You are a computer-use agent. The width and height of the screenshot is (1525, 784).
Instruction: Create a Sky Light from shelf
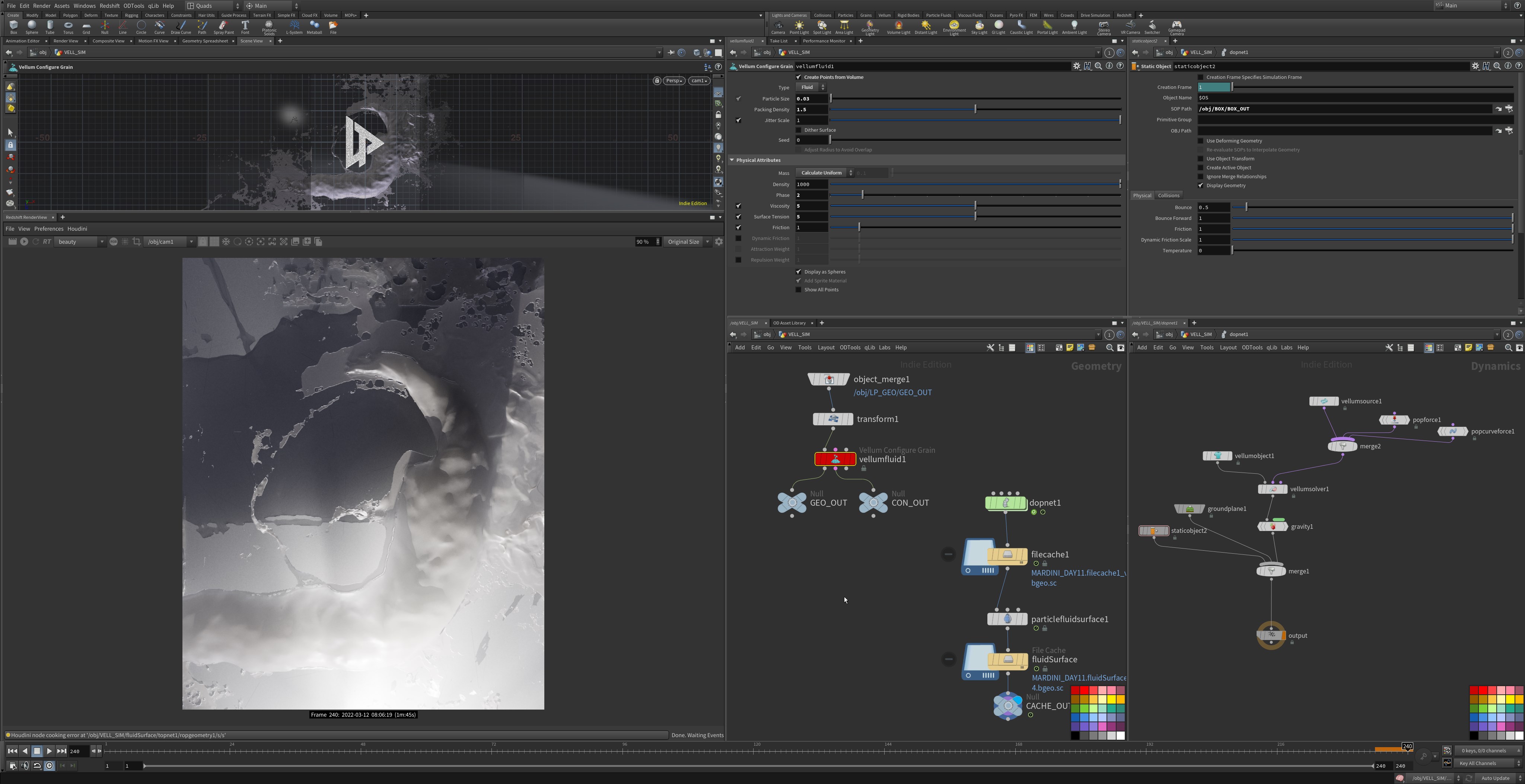979,27
